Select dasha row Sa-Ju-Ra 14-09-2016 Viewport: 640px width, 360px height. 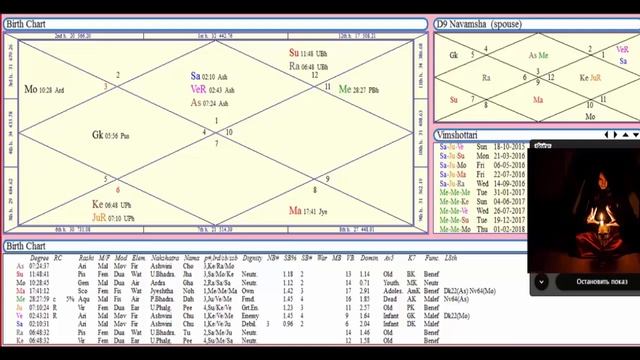point(482,184)
